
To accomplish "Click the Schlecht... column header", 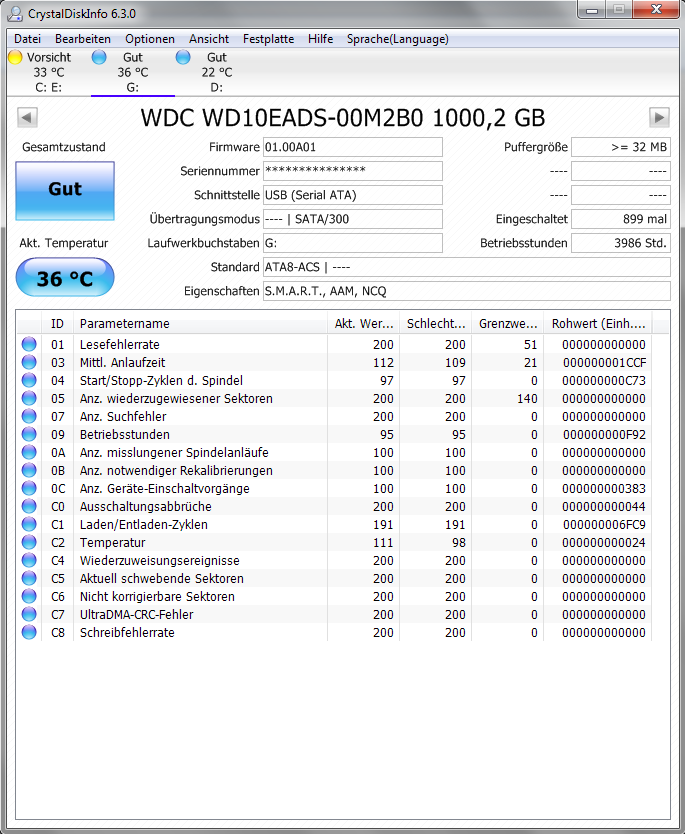I will (436, 323).
